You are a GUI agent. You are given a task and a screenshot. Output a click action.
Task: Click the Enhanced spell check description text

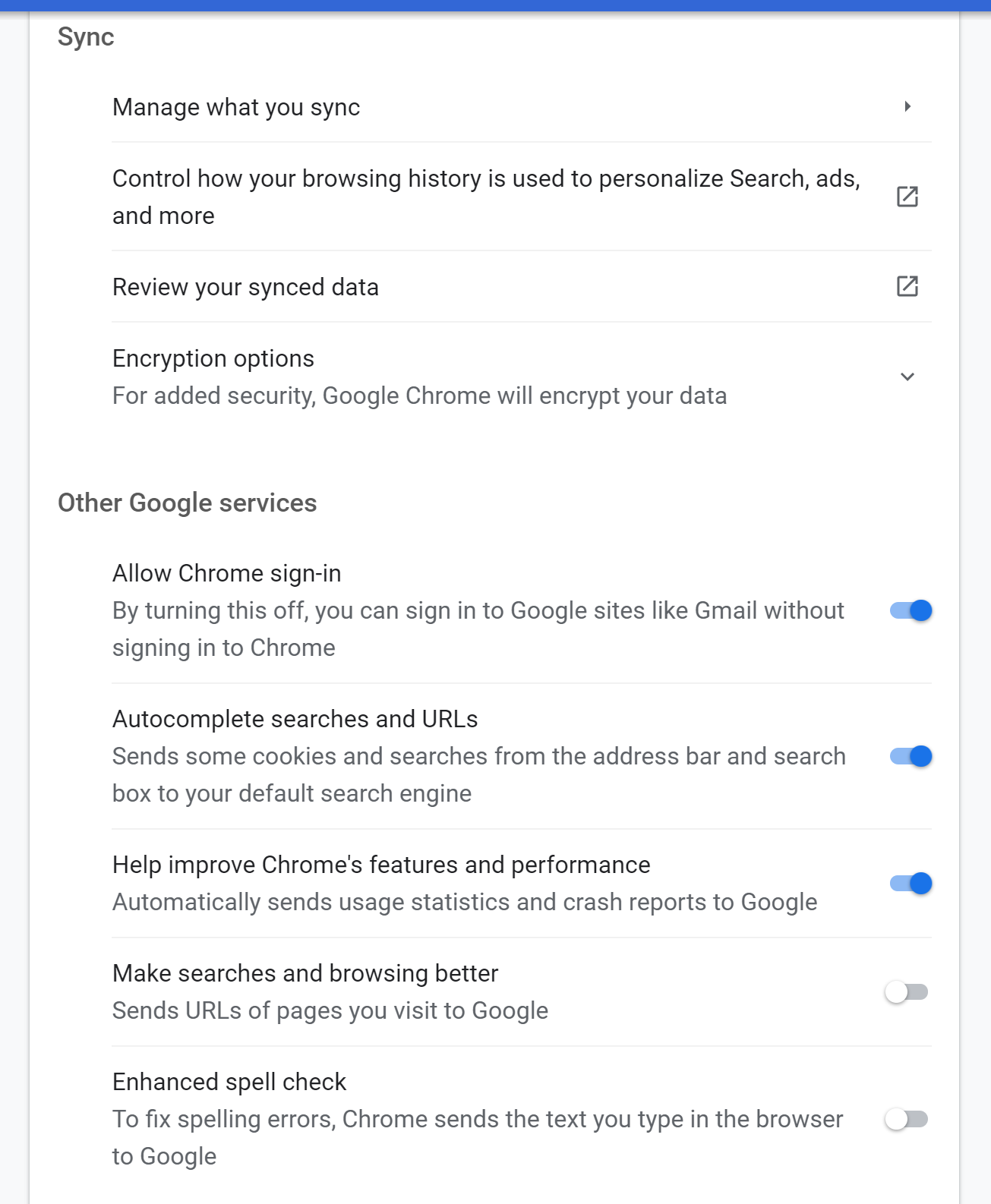point(478,1136)
